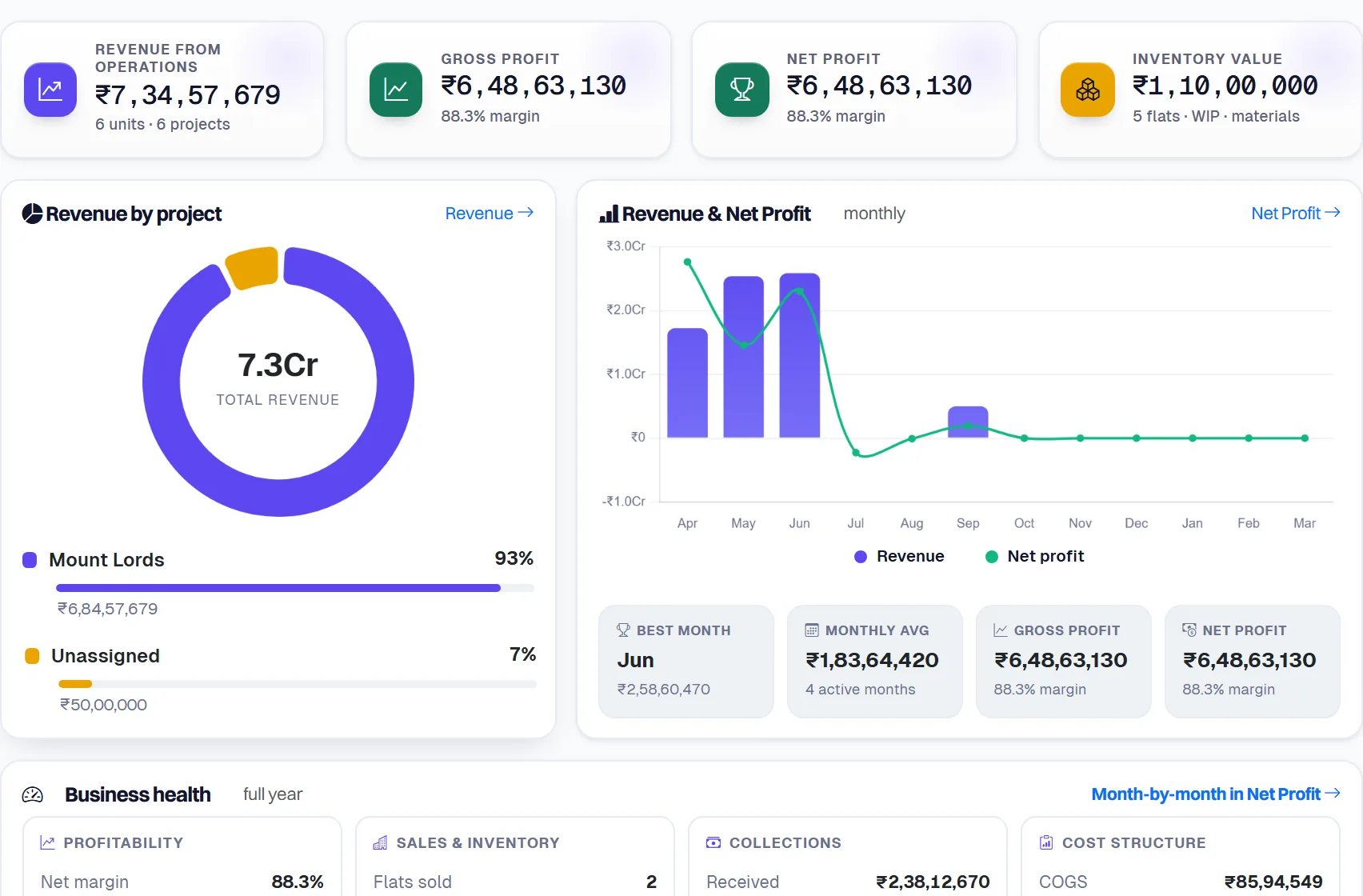The image size is (1363, 896).
Task: Open the Net Profit link above the chart
Action: point(1296,214)
